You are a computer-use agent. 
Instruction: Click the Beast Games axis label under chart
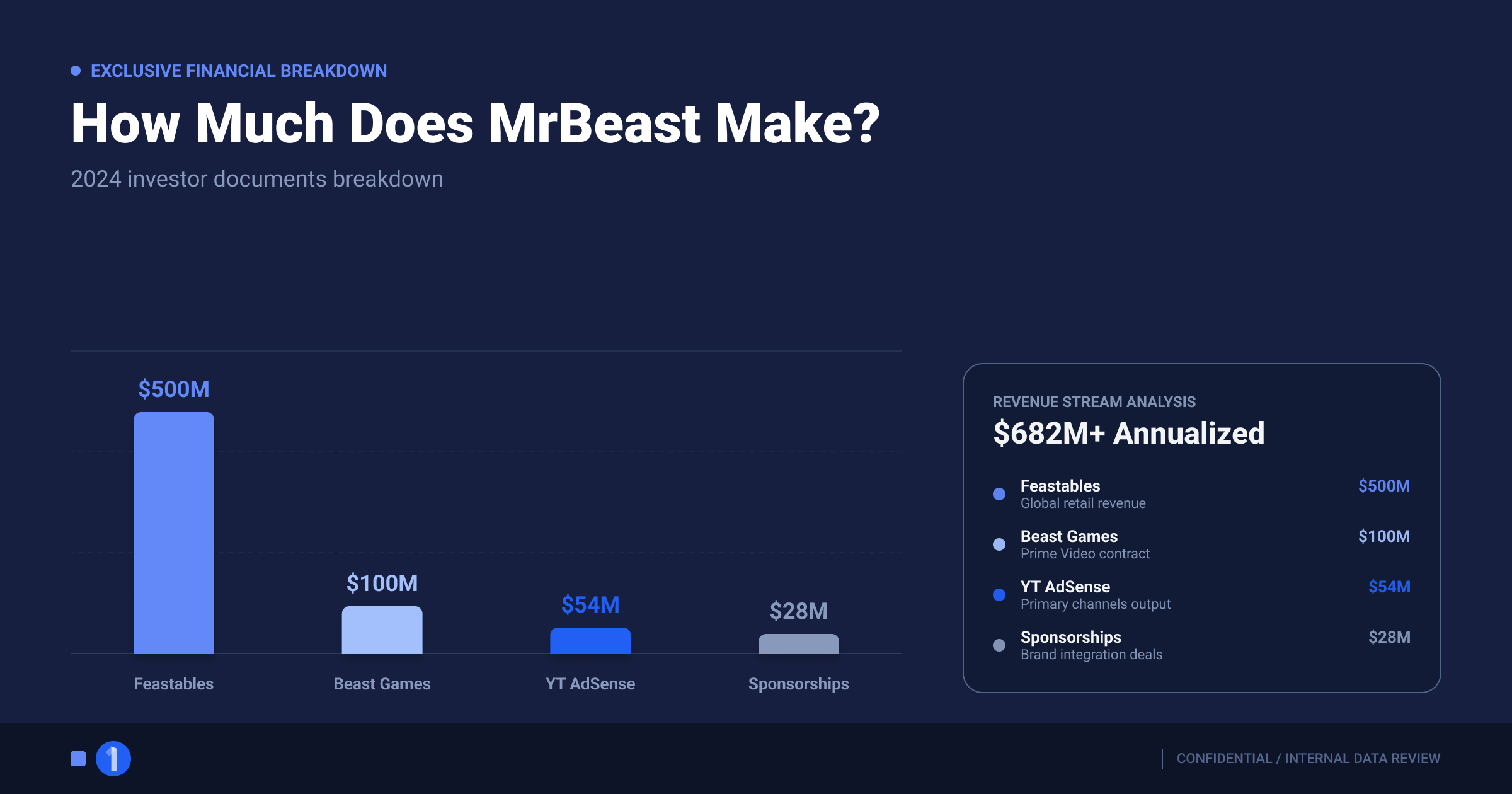tap(382, 684)
